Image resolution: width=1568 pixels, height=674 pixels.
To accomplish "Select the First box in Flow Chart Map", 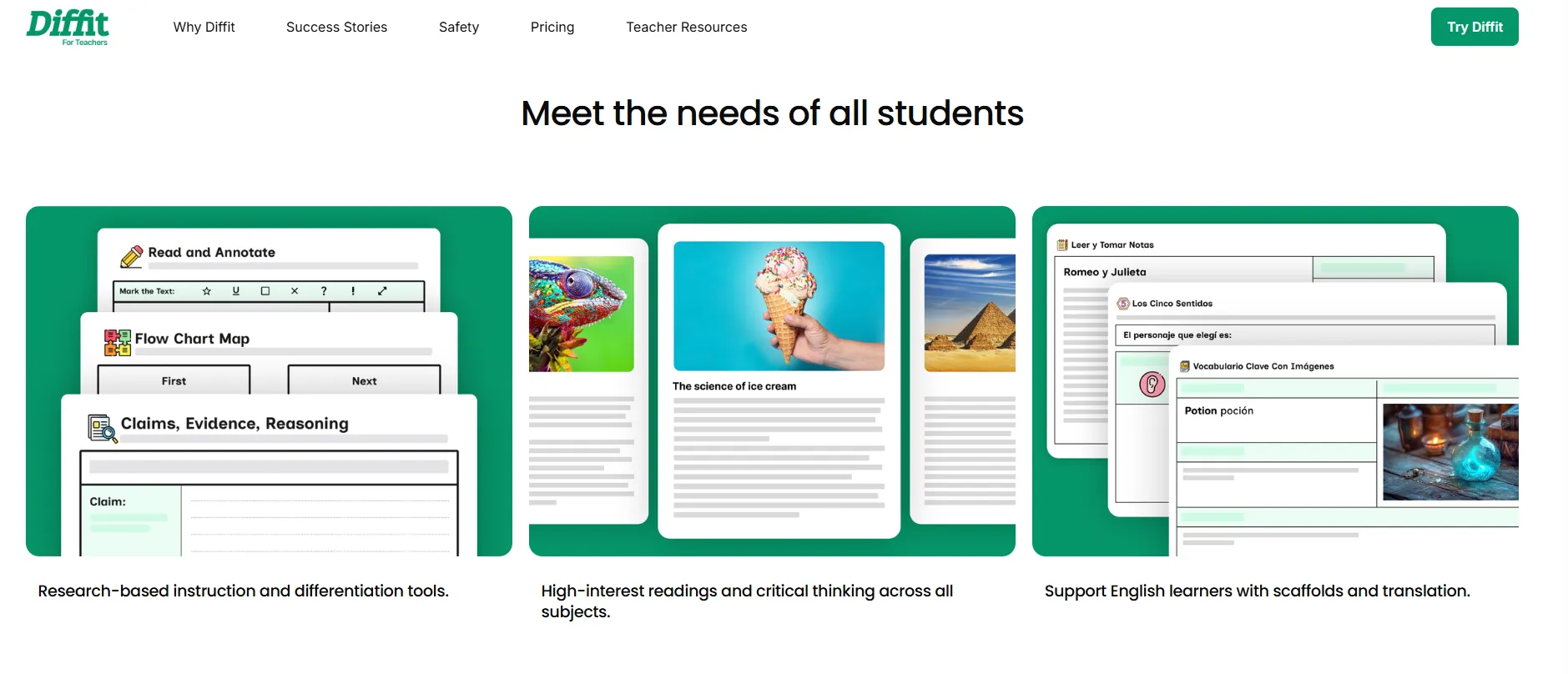I will click(x=174, y=380).
